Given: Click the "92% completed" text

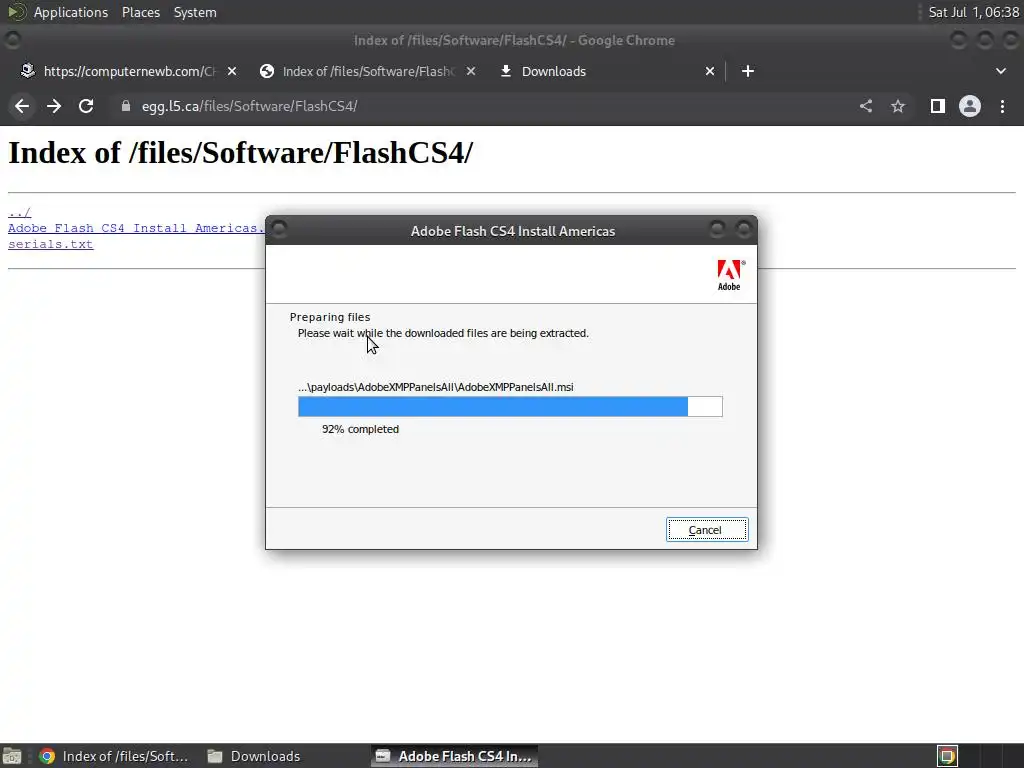Looking at the screenshot, I should coord(360,429).
